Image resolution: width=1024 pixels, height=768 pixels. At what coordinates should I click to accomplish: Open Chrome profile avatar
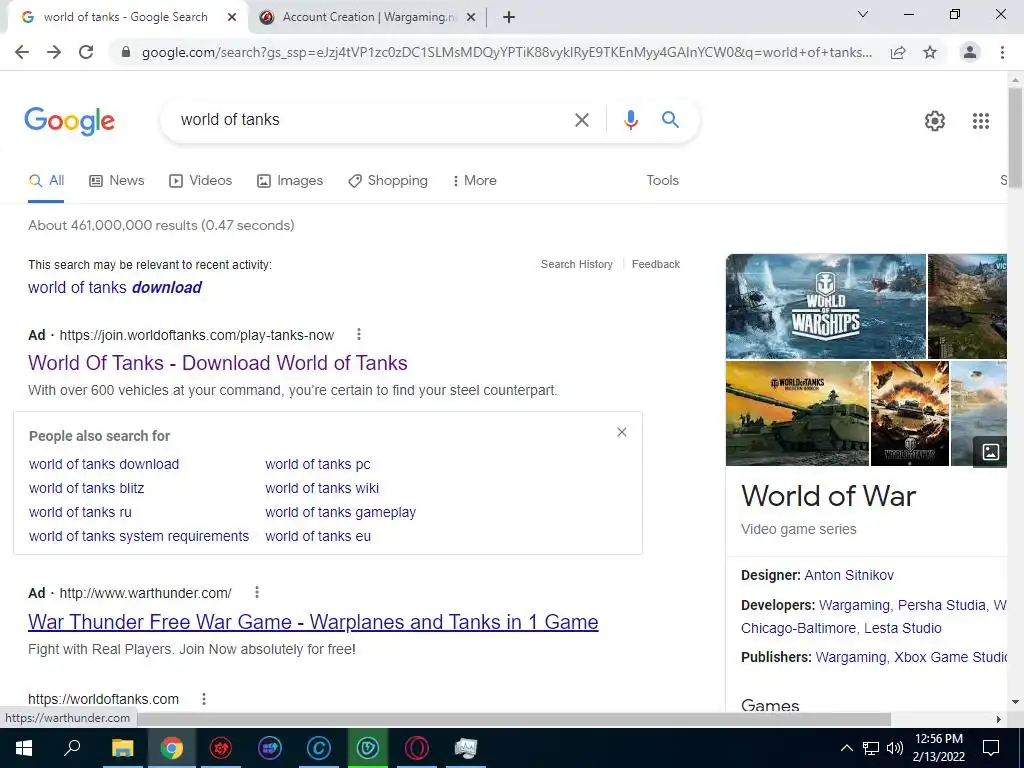click(970, 52)
